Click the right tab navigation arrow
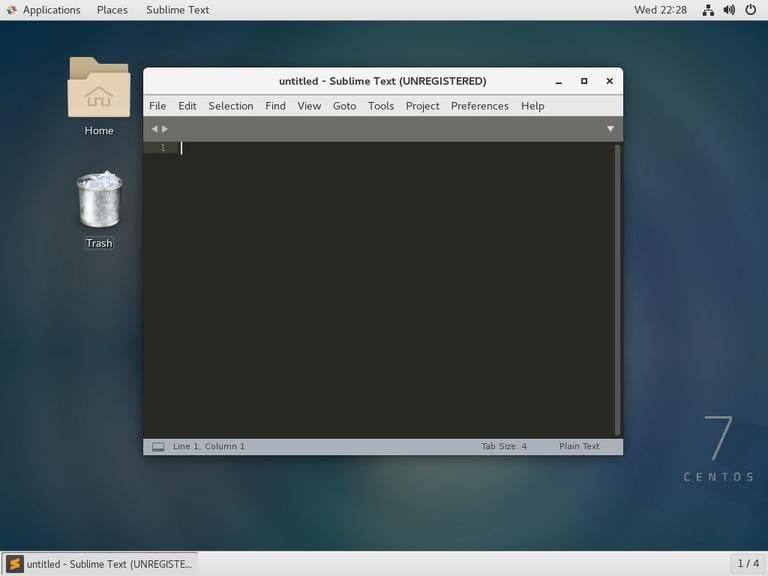The width and height of the screenshot is (768, 576). coord(165,129)
